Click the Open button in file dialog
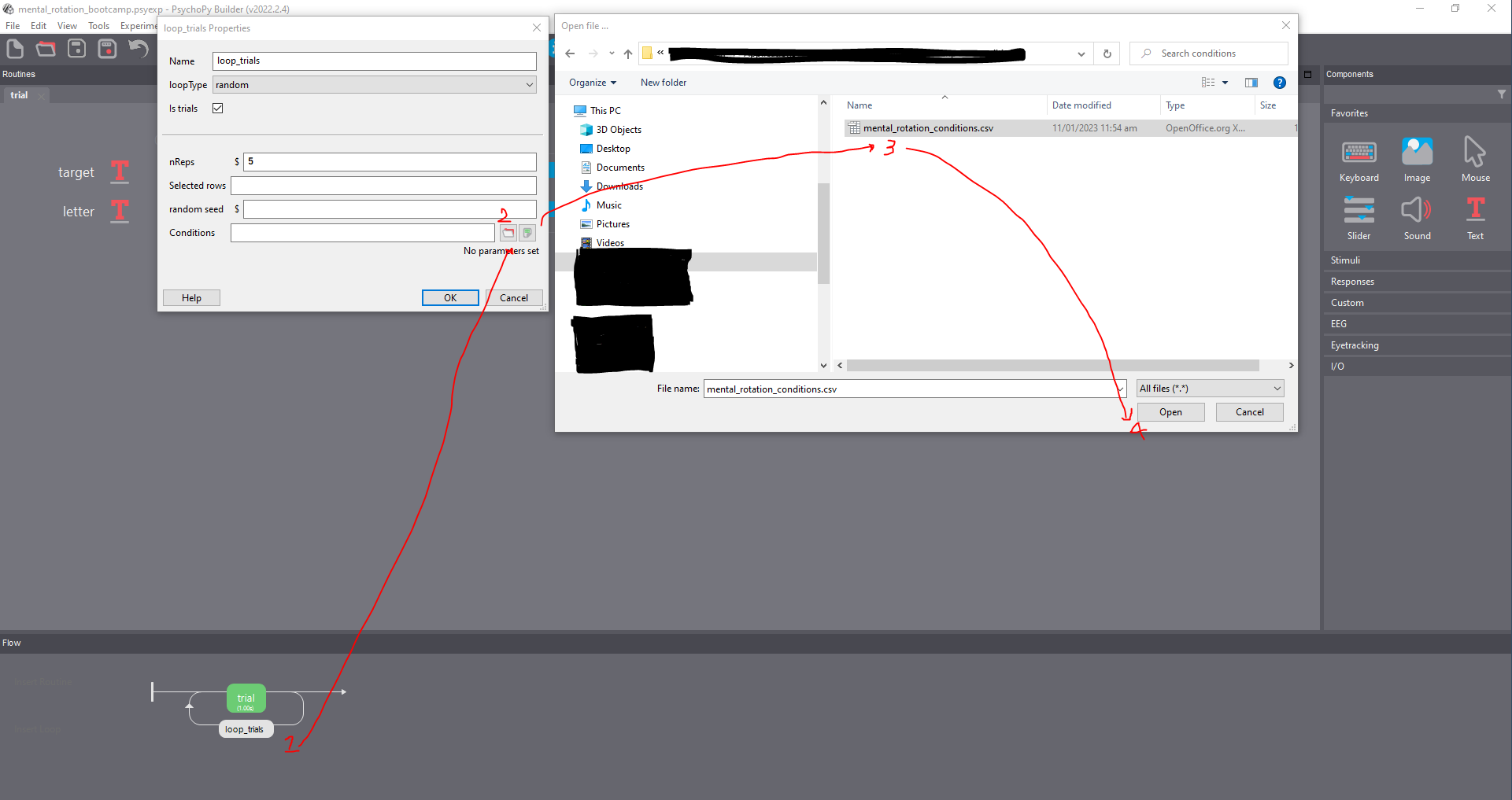The image size is (1512, 800). 1170,412
